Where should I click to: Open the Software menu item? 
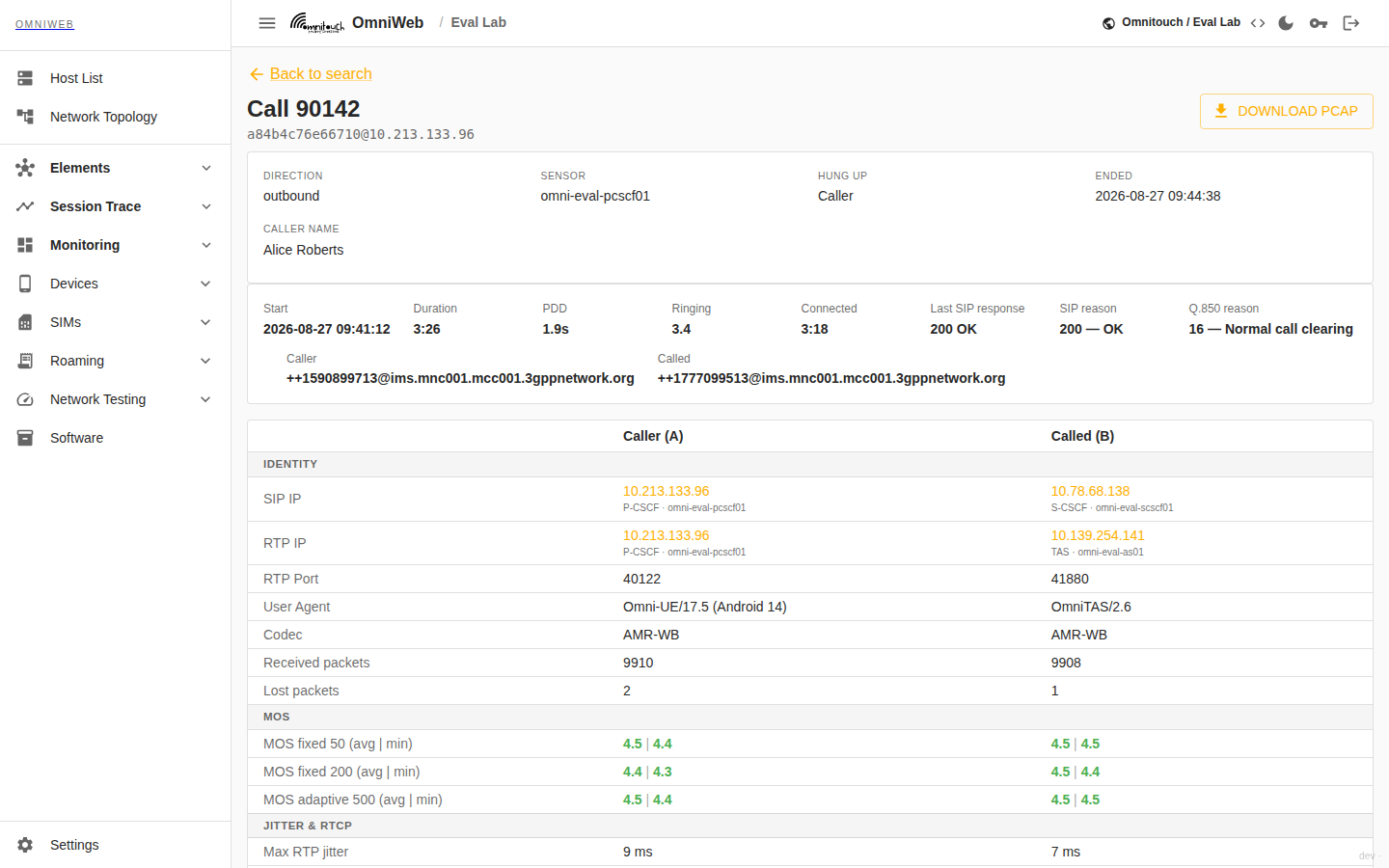[x=115, y=438]
